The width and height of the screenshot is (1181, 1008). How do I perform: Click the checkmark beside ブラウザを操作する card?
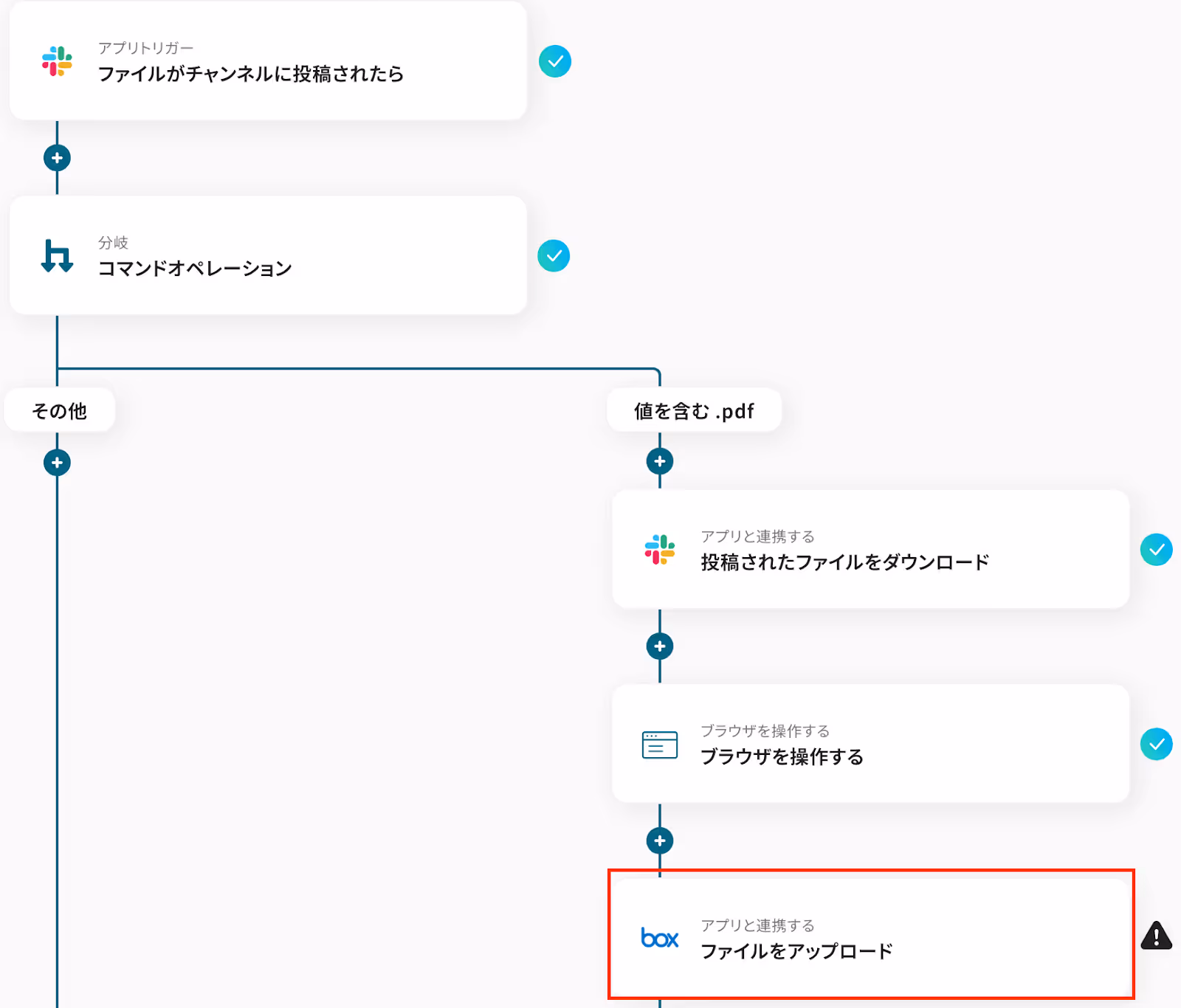1157,745
